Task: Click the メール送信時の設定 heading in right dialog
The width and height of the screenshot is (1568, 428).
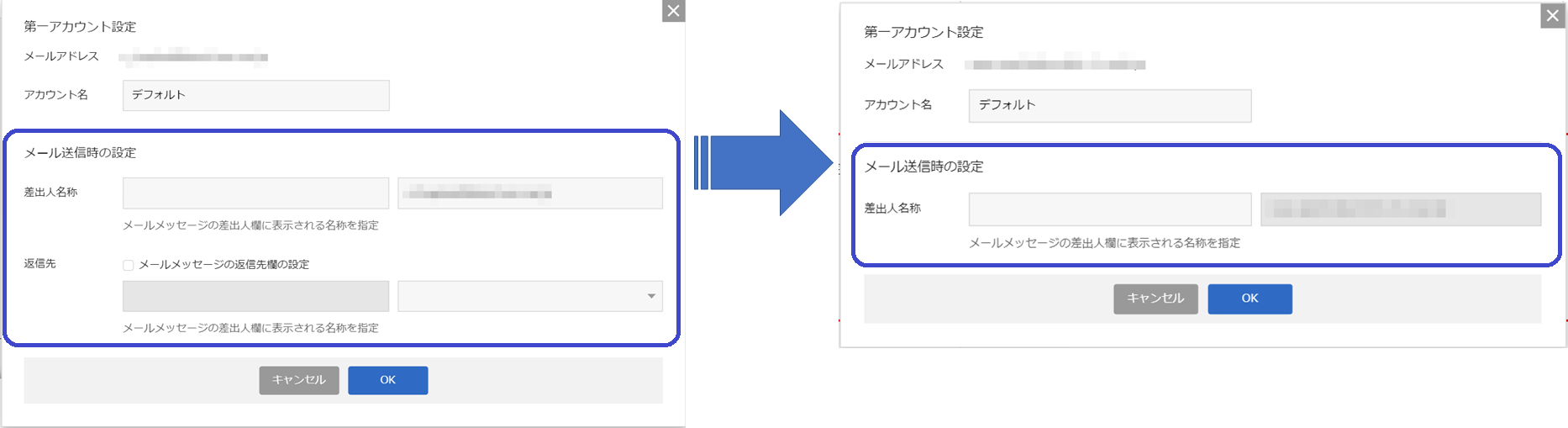Action: pyautogui.click(x=923, y=166)
